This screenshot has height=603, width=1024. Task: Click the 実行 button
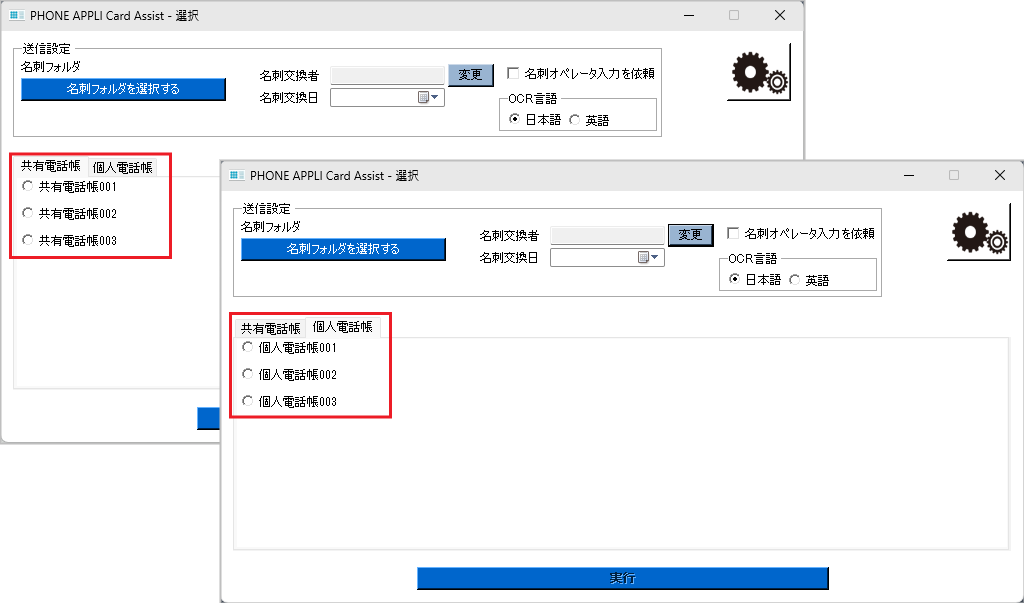(x=623, y=578)
